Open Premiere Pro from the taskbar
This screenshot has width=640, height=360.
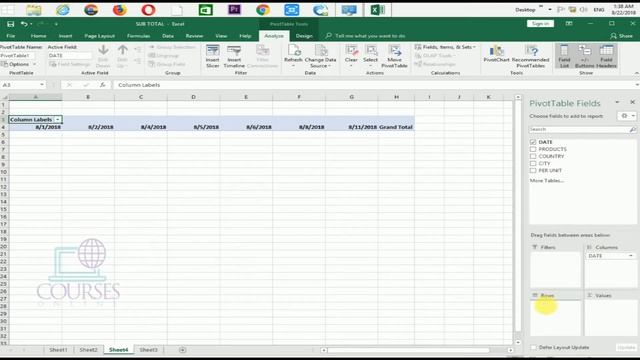click(234, 10)
